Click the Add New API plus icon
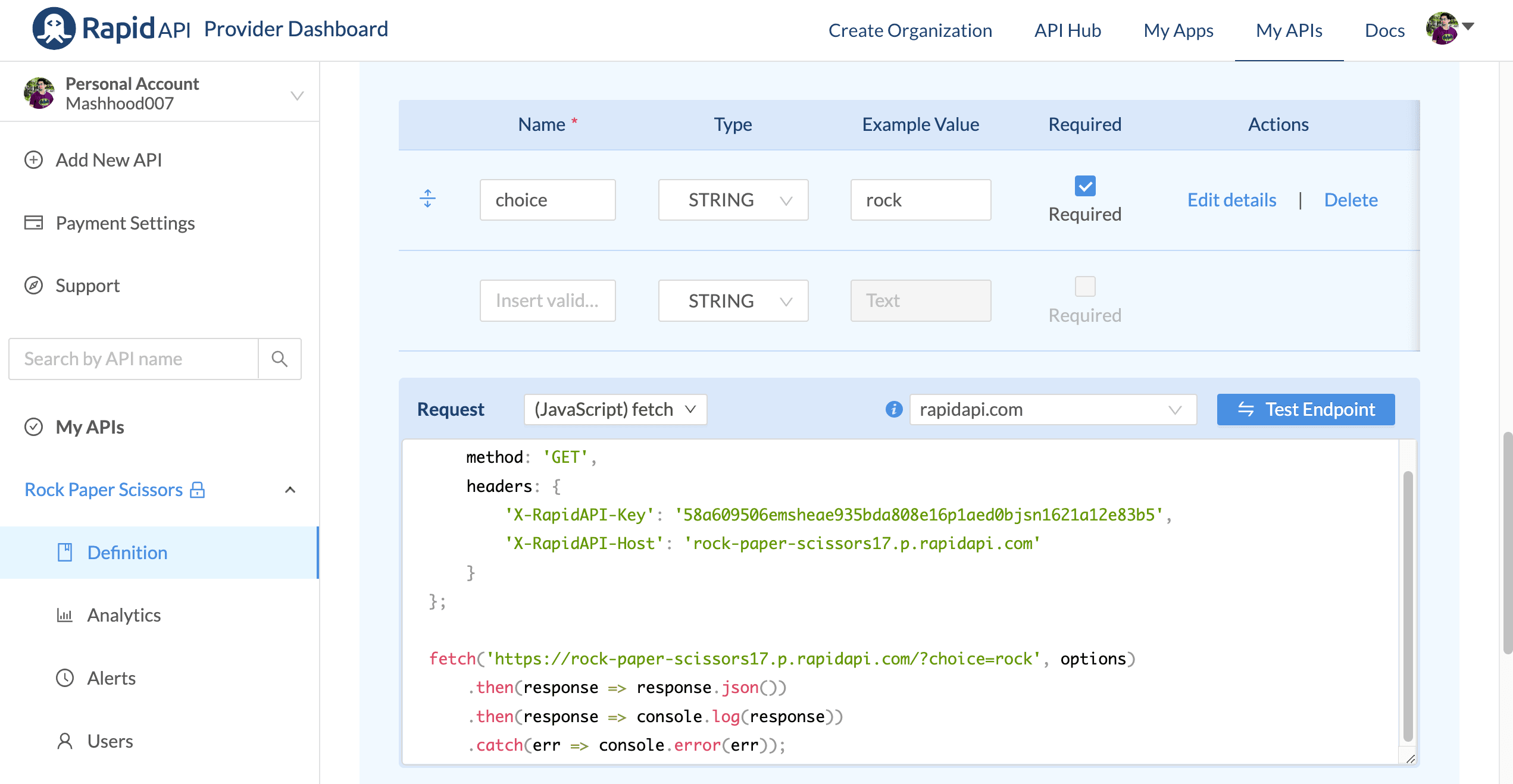The width and height of the screenshot is (1513, 784). [33, 160]
